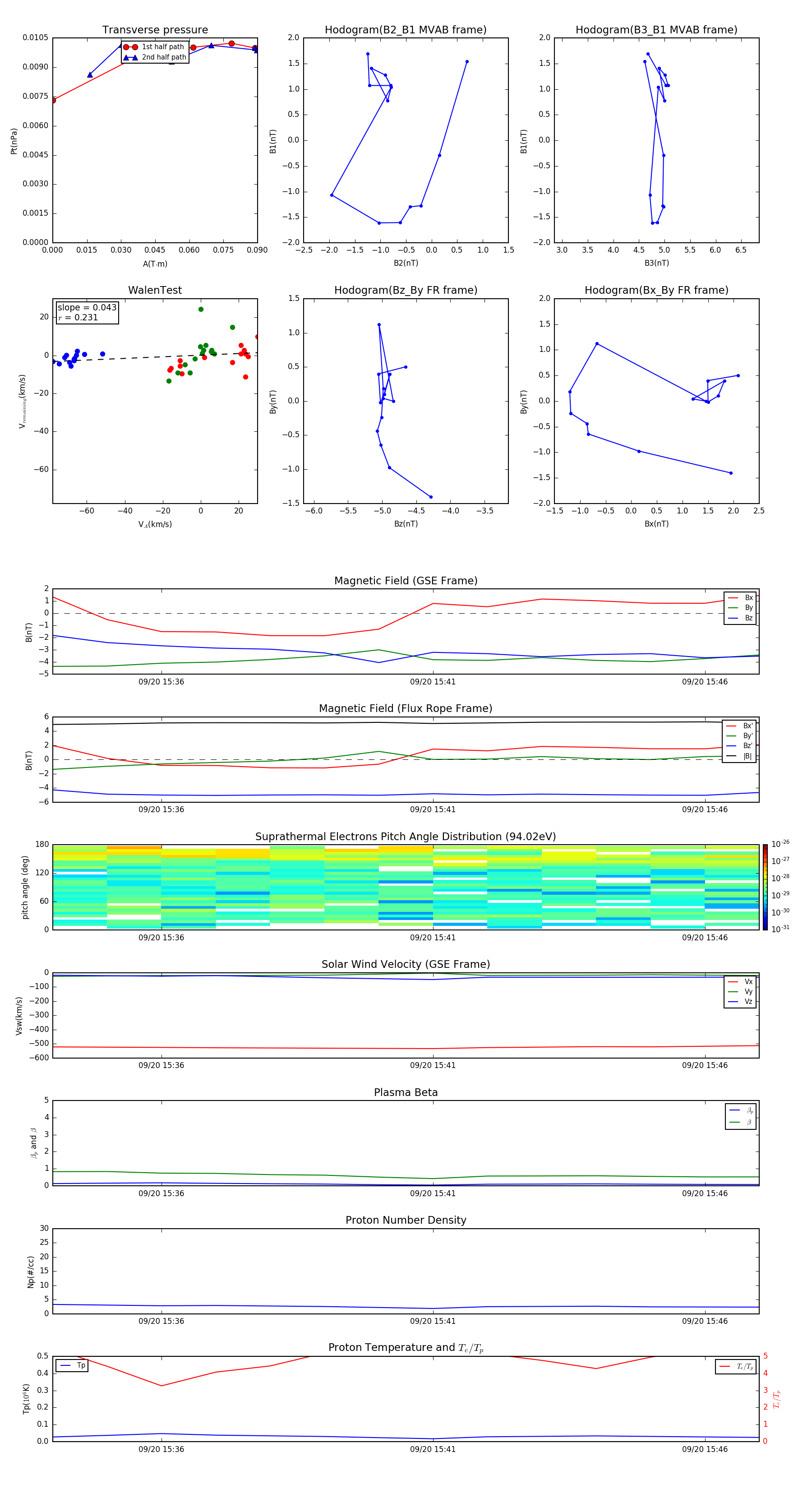Click the 'WalenTest' plot title
The height and width of the screenshot is (1489, 812).
tap(155, 290)
